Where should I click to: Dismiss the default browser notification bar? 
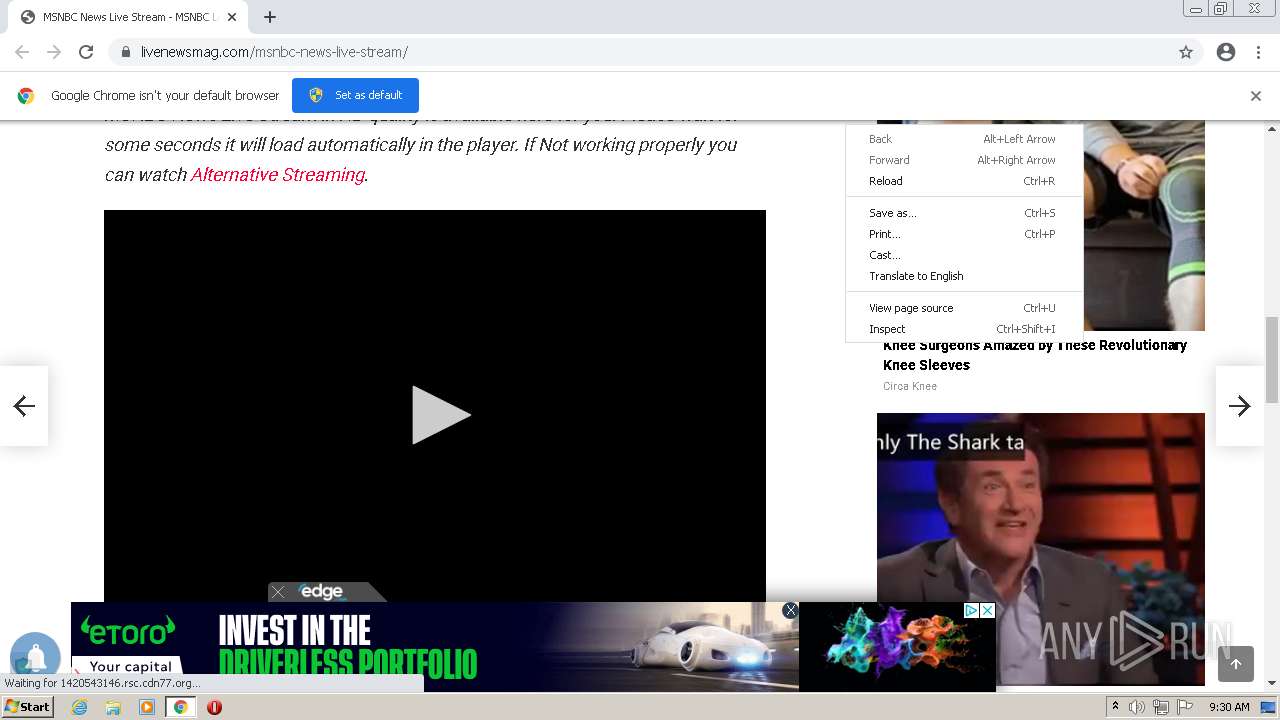pos(1256,96)
